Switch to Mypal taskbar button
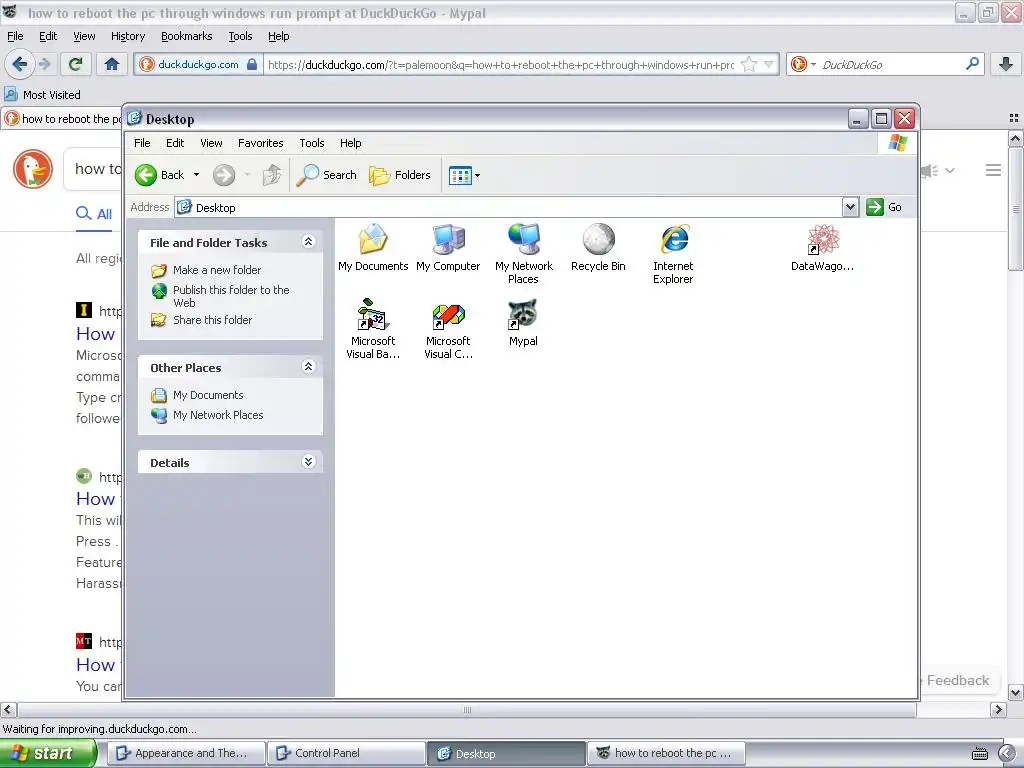The height and width of the screenshot is (768, 1024). 666,753
